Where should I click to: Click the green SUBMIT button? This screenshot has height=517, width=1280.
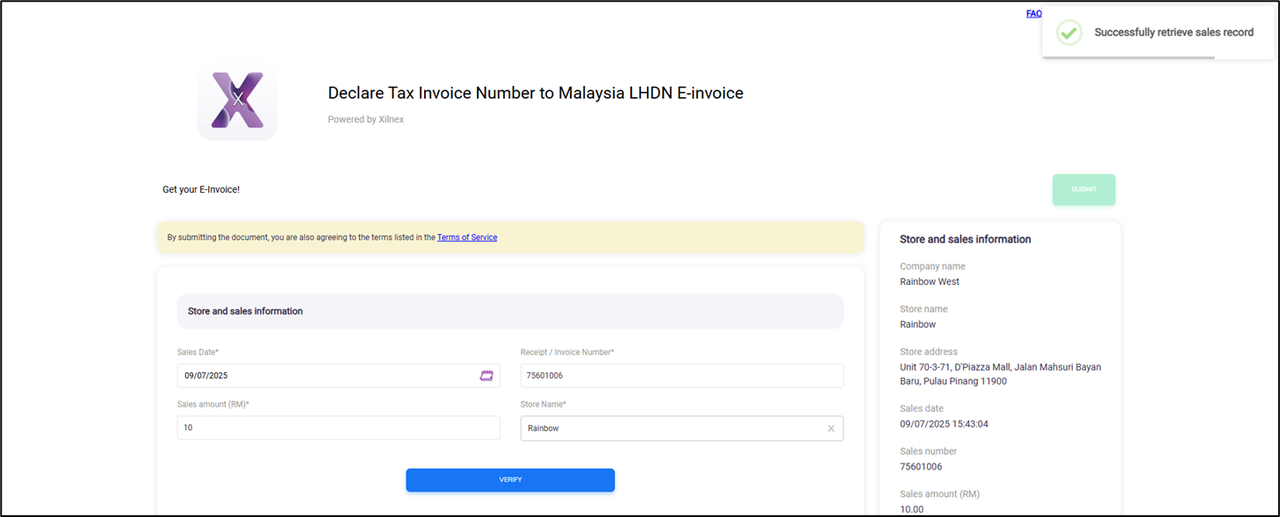(1083, 189)
